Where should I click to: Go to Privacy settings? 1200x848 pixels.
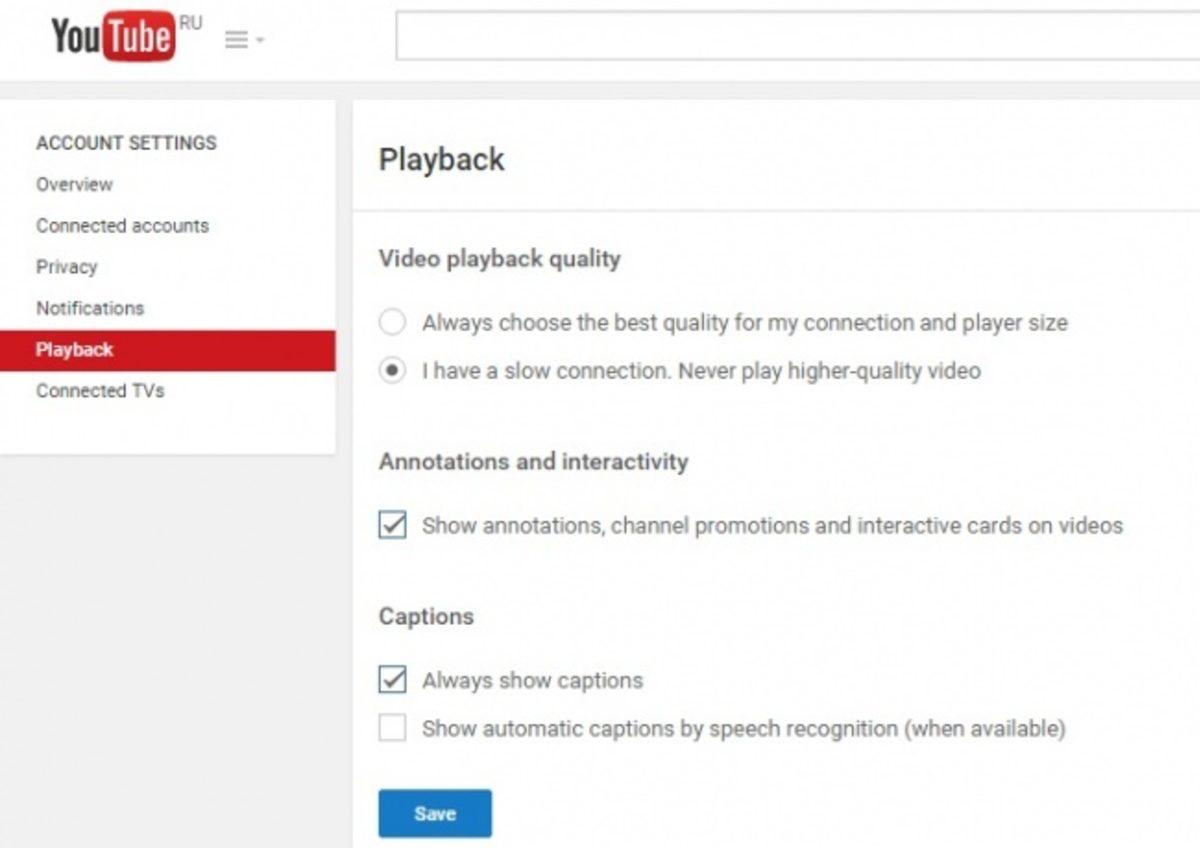(x=66, y=267)
